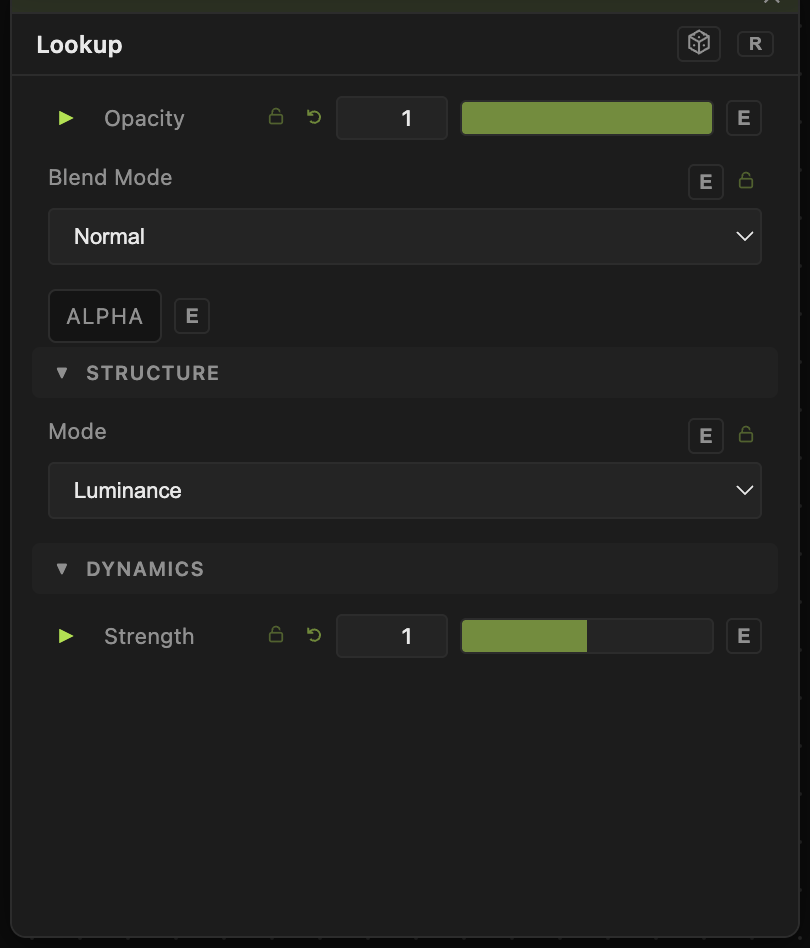Click the green play arrow beside Strength
The image size is (810, 948).
click(x=66, y=636)
